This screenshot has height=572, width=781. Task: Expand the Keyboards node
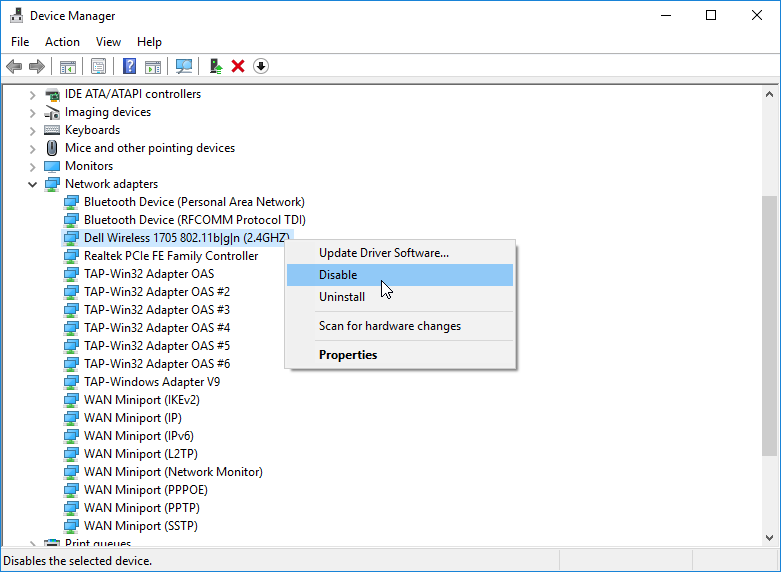click(32, 131)
